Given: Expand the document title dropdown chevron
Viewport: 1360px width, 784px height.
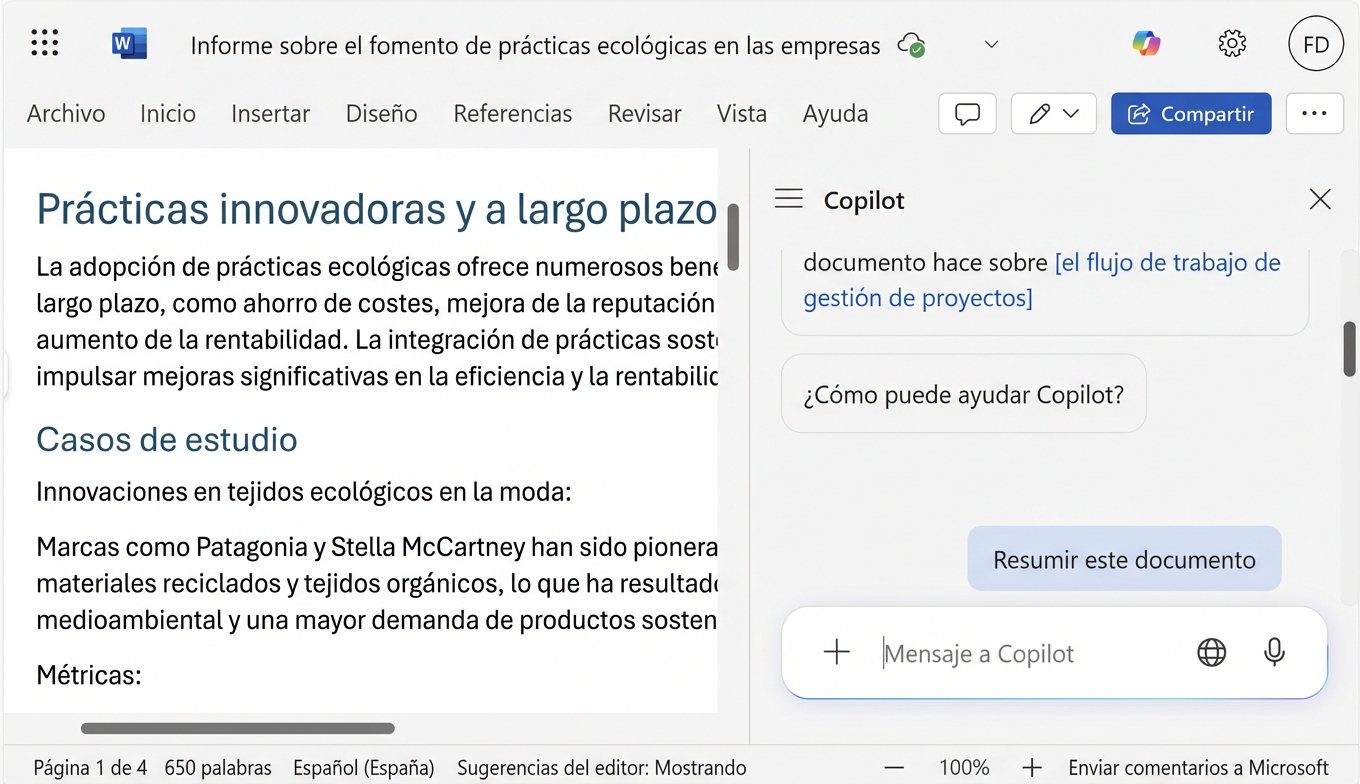Looking at the screenshot, I should click(x=990, y=44).
